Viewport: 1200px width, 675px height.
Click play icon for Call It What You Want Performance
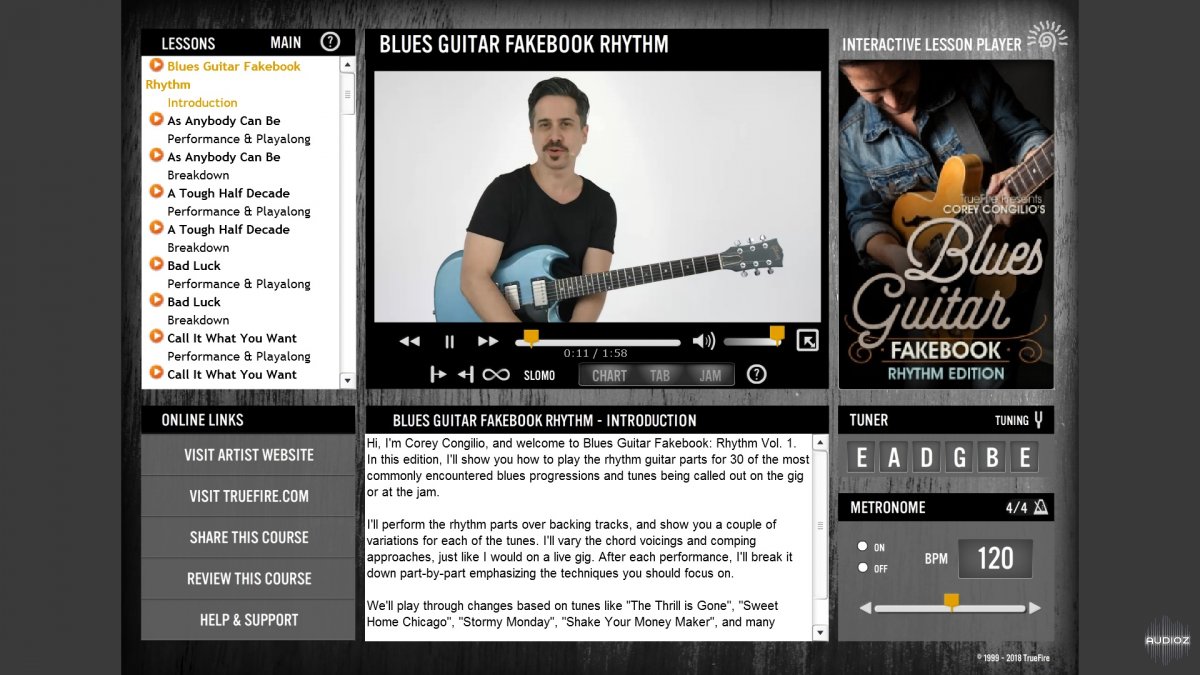click(156, 336)
